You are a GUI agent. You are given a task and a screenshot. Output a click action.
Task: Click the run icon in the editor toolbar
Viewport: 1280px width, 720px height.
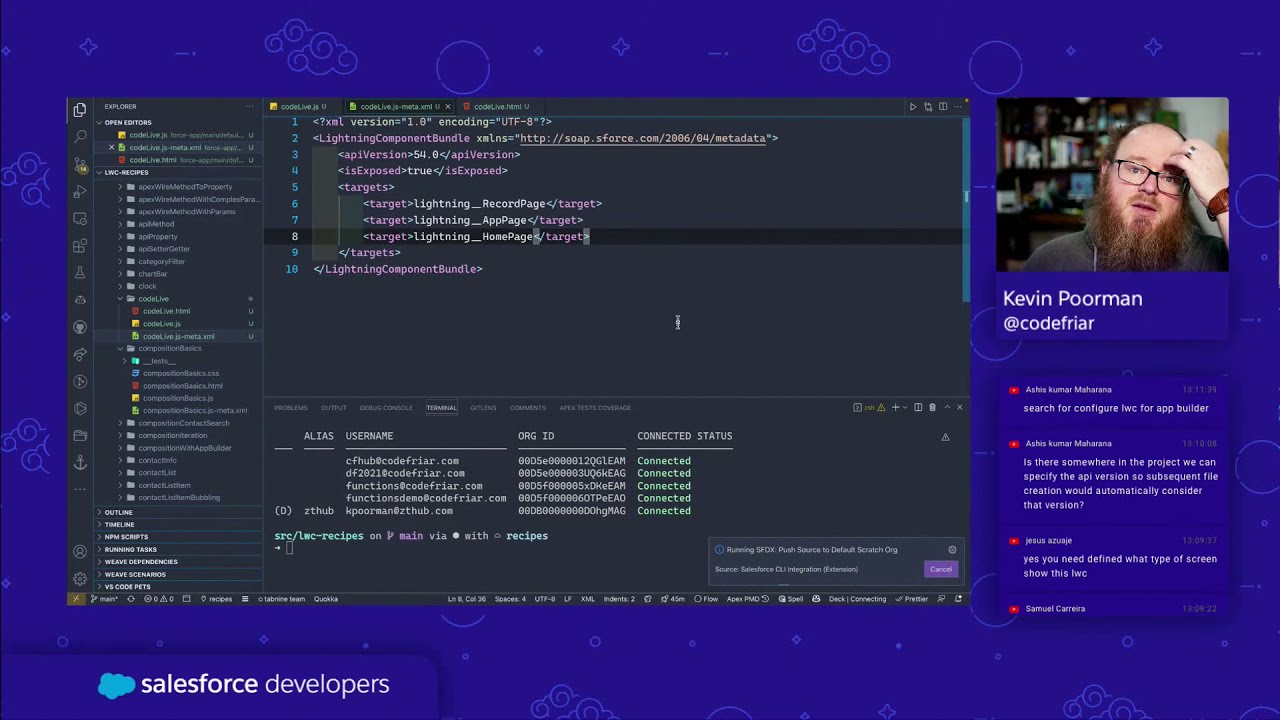(912, 106)
